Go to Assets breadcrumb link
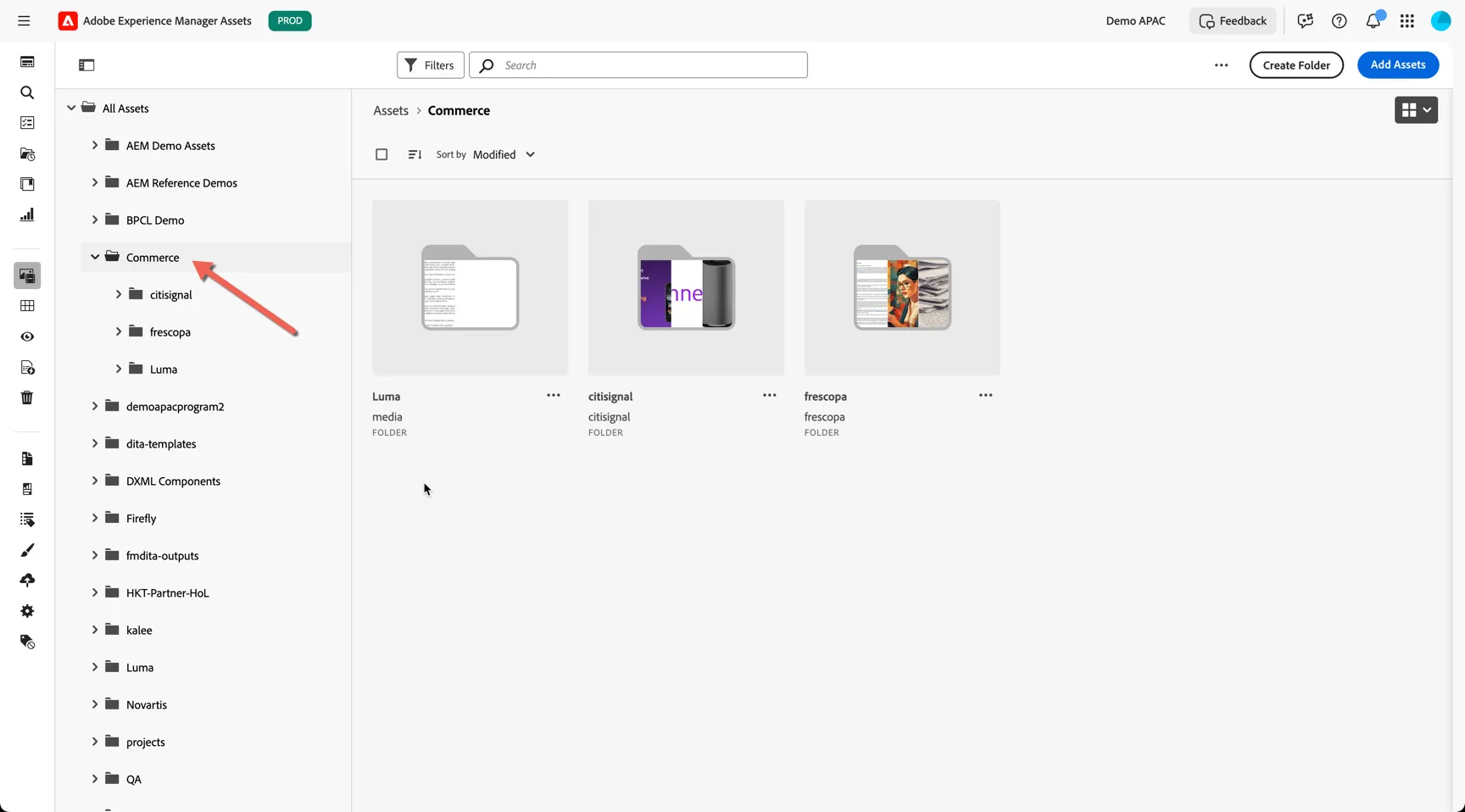The height and width of the screenshot is (812, 1465). pyautogui.click(x=391, y=110)
